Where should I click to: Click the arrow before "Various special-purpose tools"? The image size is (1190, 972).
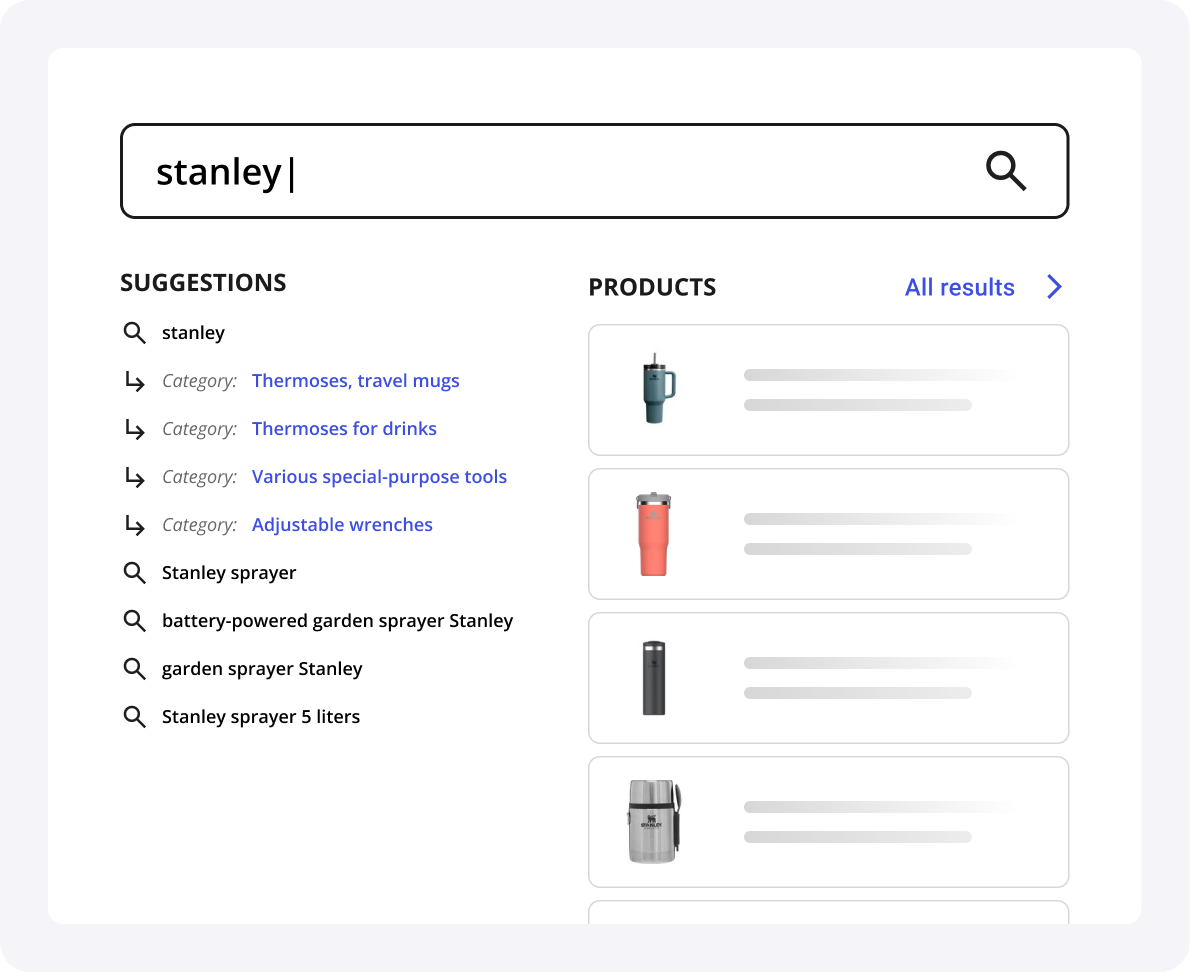(x=135, y=476)
